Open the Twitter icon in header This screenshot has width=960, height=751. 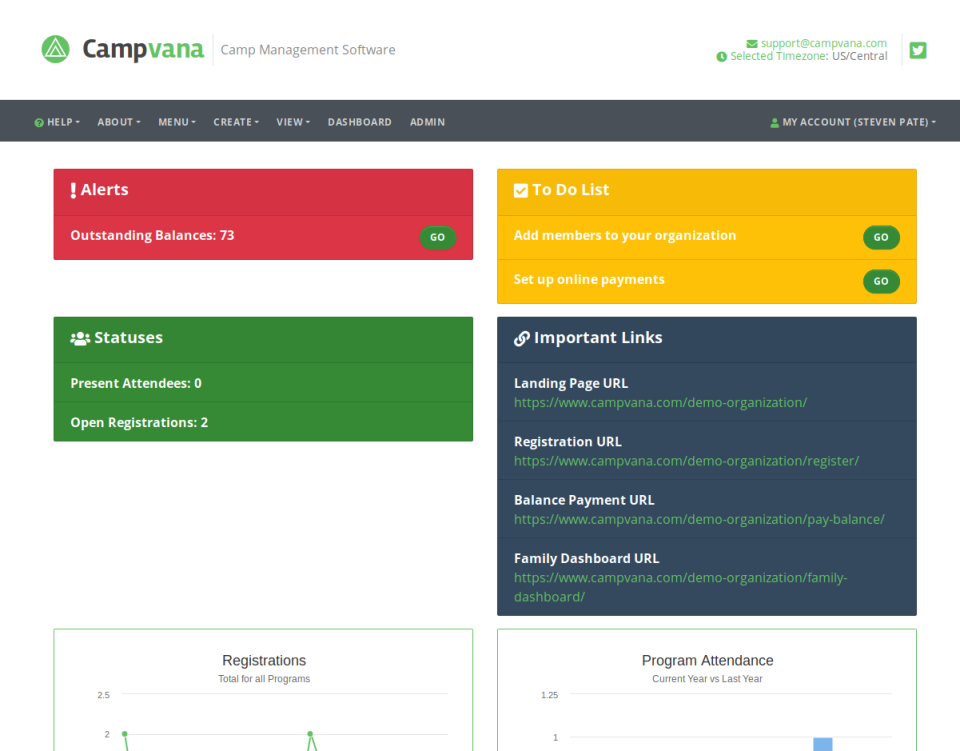tap(918, 50)
